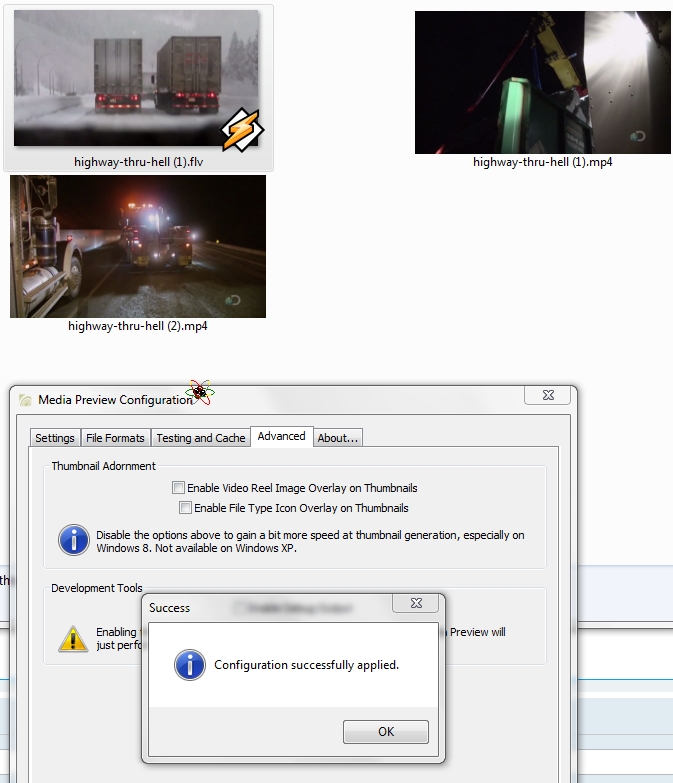Show the About... tab
673x783 pixels.
pyautogui.click(x=338, y=438)
